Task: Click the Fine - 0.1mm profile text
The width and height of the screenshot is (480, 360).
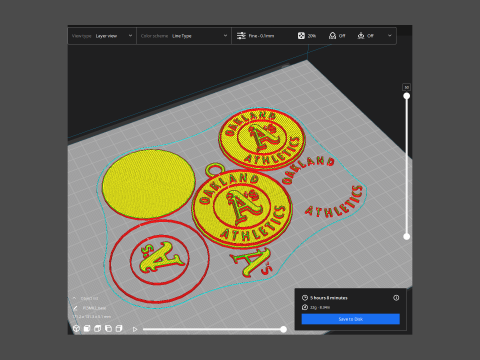Action: pos(261,36)
